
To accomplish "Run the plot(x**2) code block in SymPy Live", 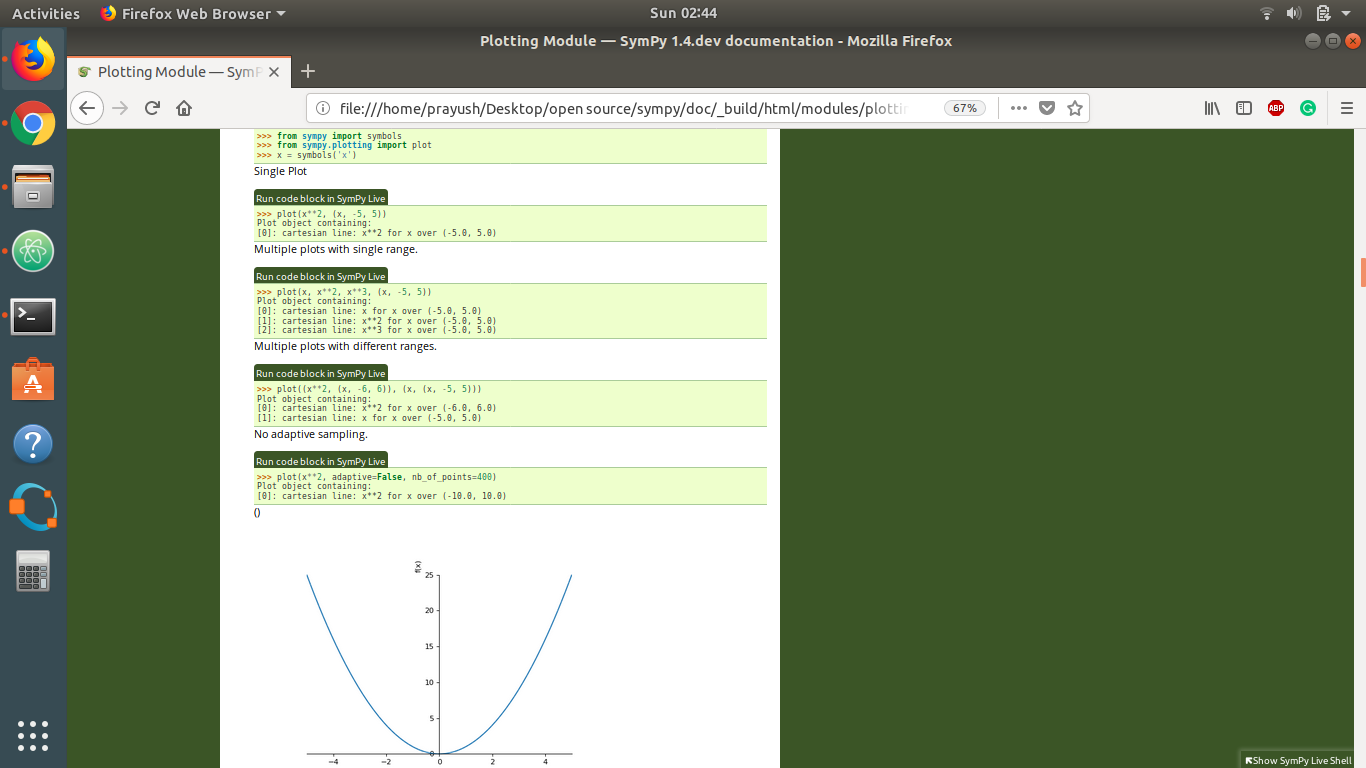I will pyautogui.click(x=320, y=198).
